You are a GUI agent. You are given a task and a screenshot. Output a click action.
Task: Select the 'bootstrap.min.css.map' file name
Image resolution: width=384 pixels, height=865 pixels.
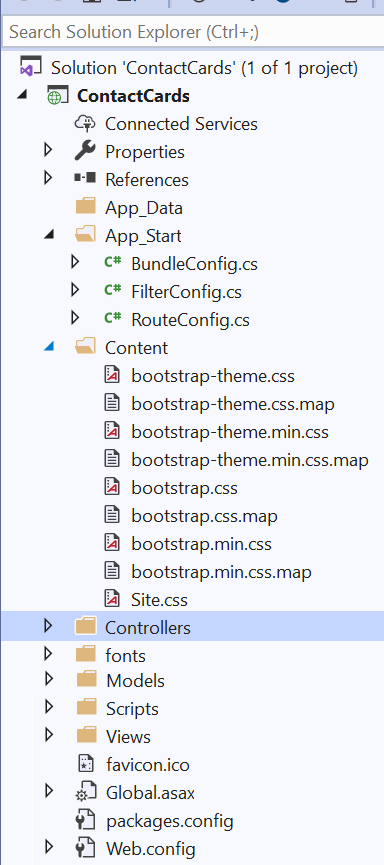[221, 572]
